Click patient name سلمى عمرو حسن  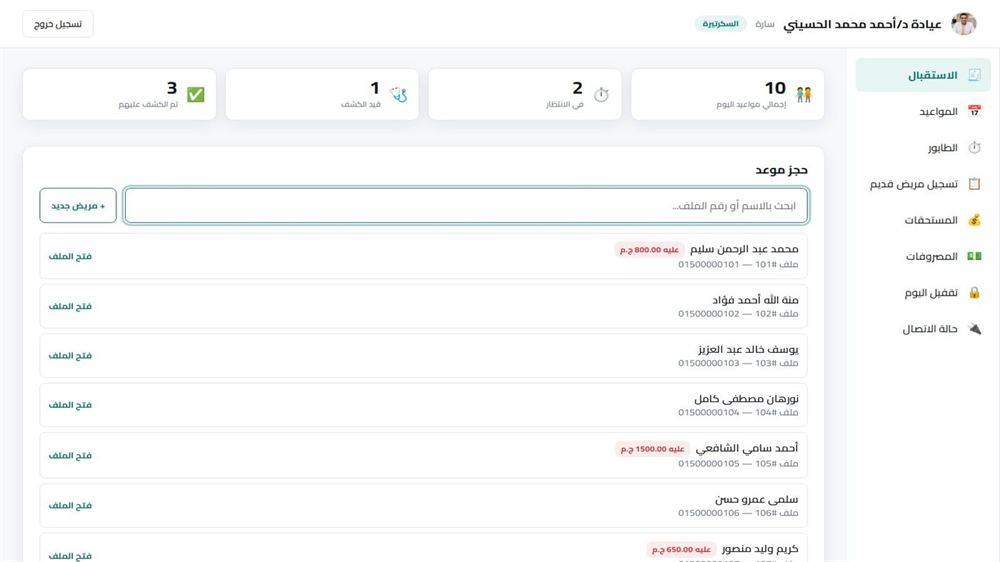(756, 499)
